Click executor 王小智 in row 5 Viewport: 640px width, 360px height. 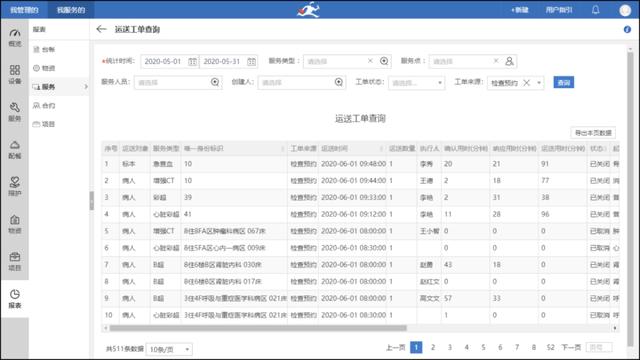click(429, 231)
